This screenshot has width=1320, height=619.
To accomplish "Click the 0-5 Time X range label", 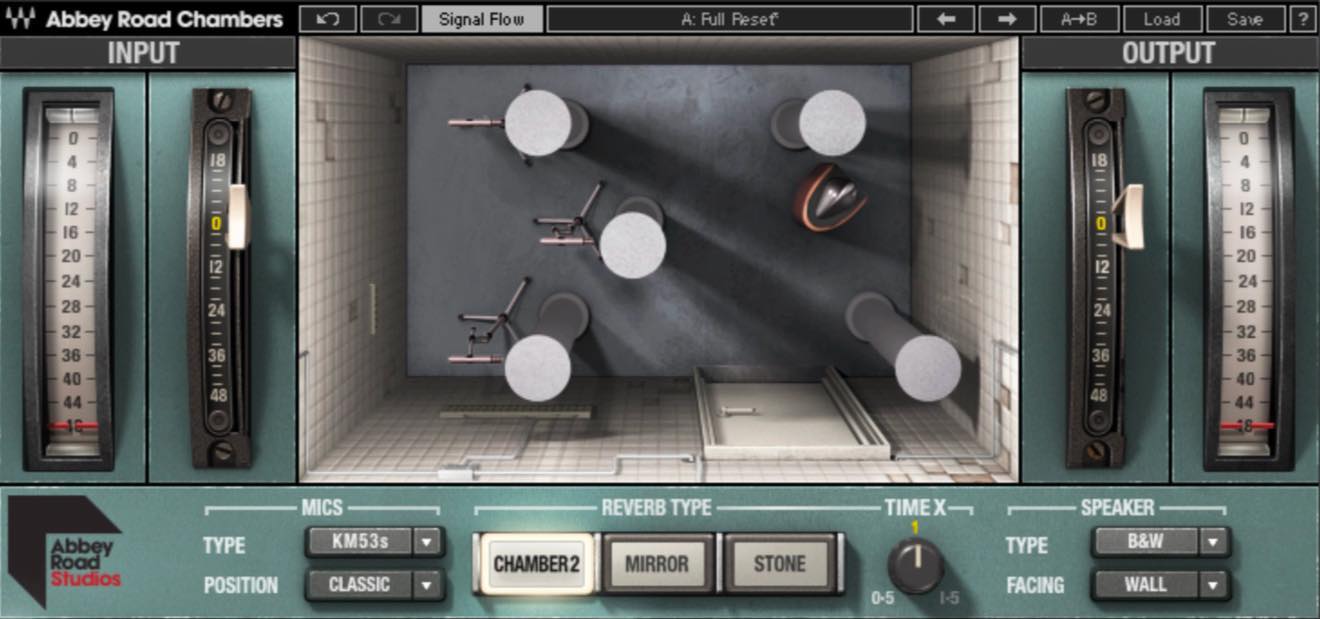I will (x=883, y=598).
